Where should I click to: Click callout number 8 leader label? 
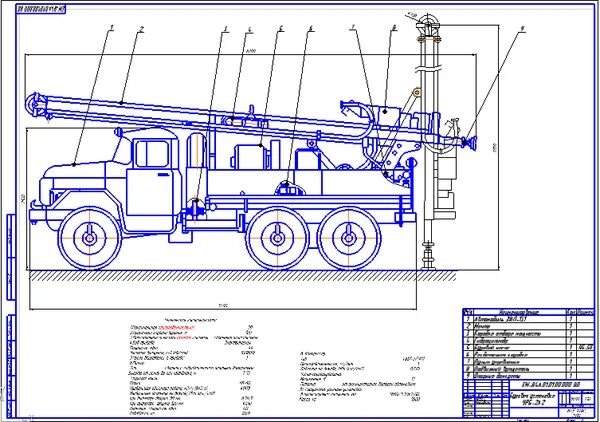(395, 28)
